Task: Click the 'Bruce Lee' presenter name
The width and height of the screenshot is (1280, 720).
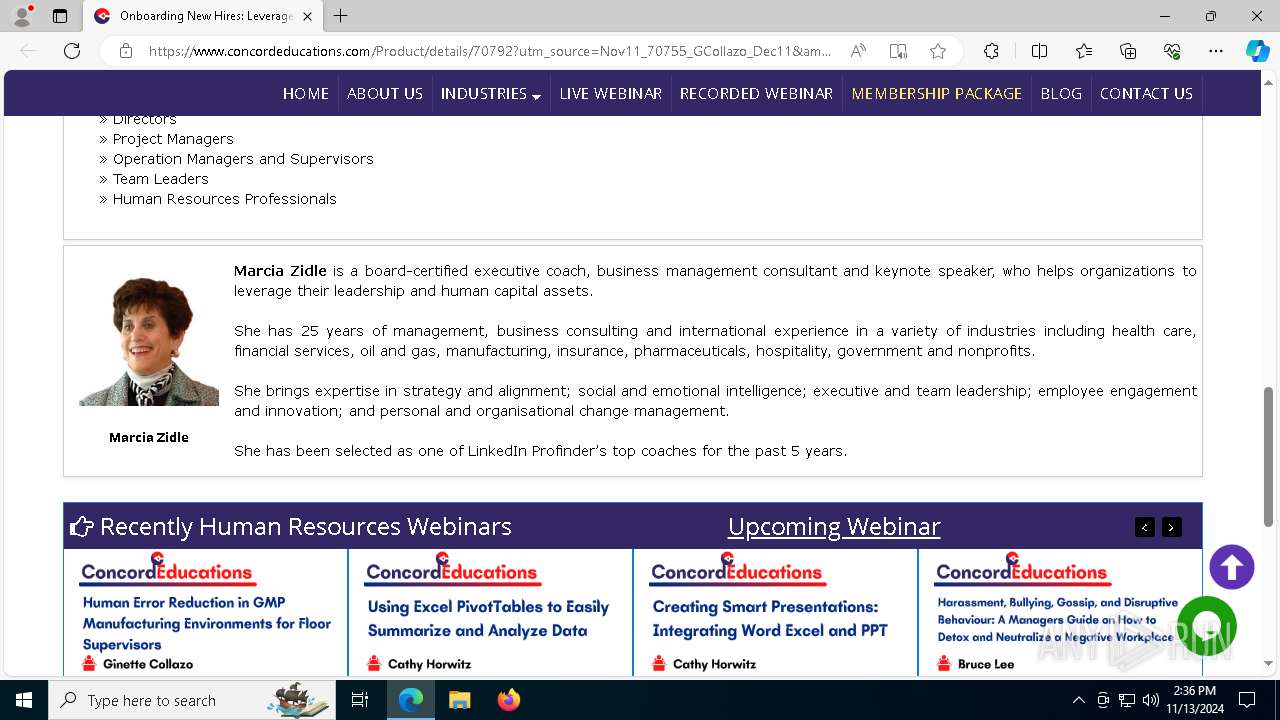Action: click(986, 664)
